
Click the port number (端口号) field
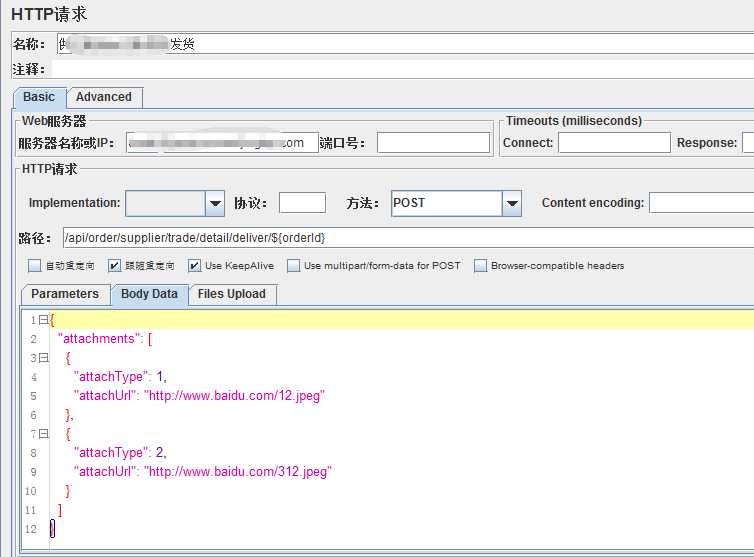pos(433,143)
